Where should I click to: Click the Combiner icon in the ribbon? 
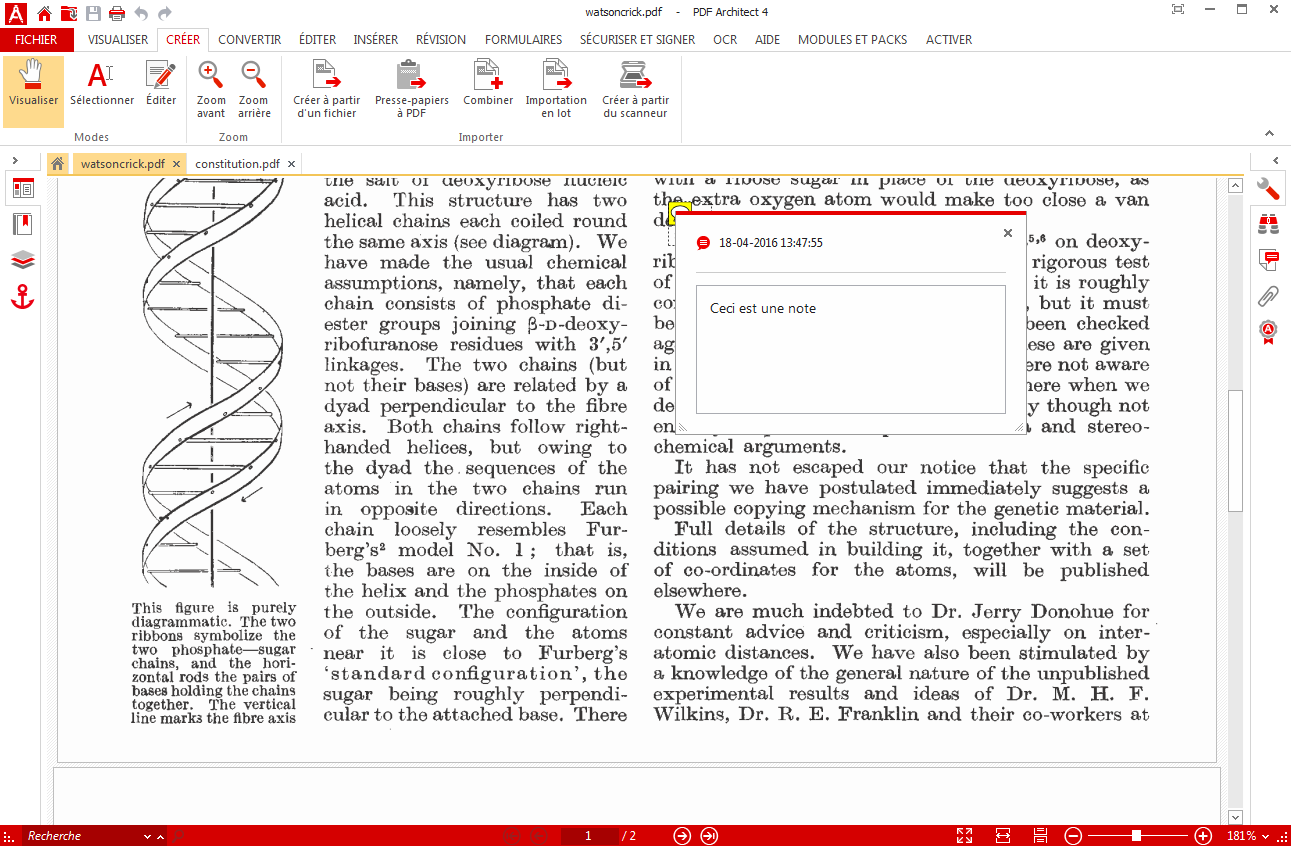[488, 77]
